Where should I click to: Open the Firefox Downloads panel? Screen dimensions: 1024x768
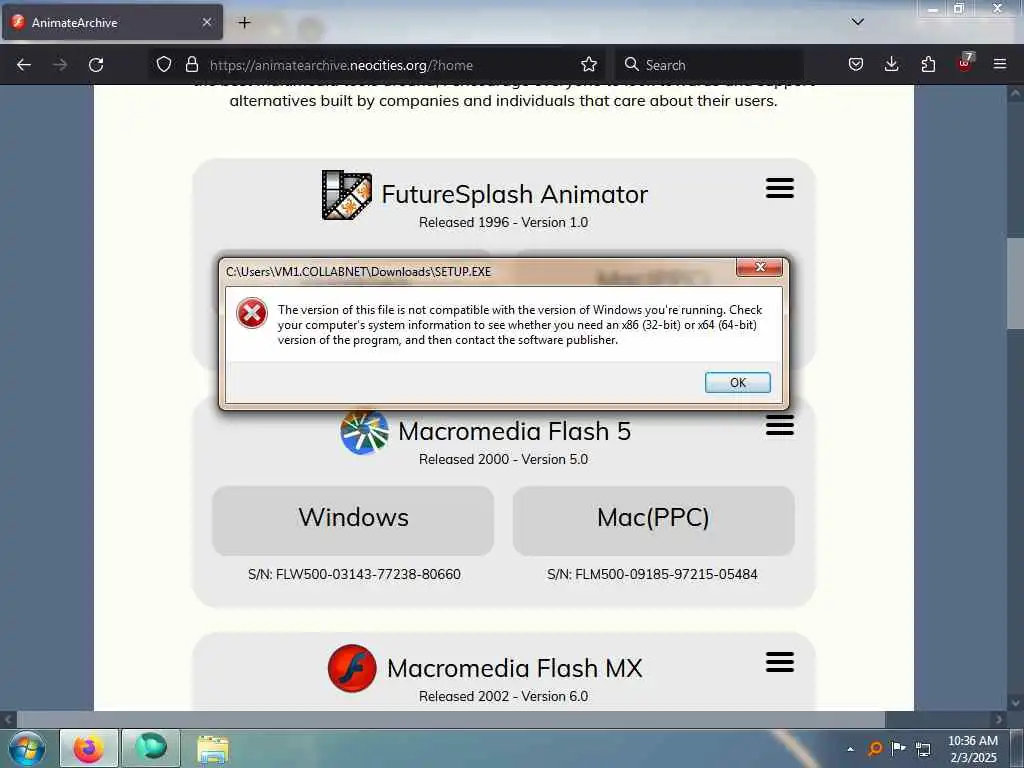point(891,65)
